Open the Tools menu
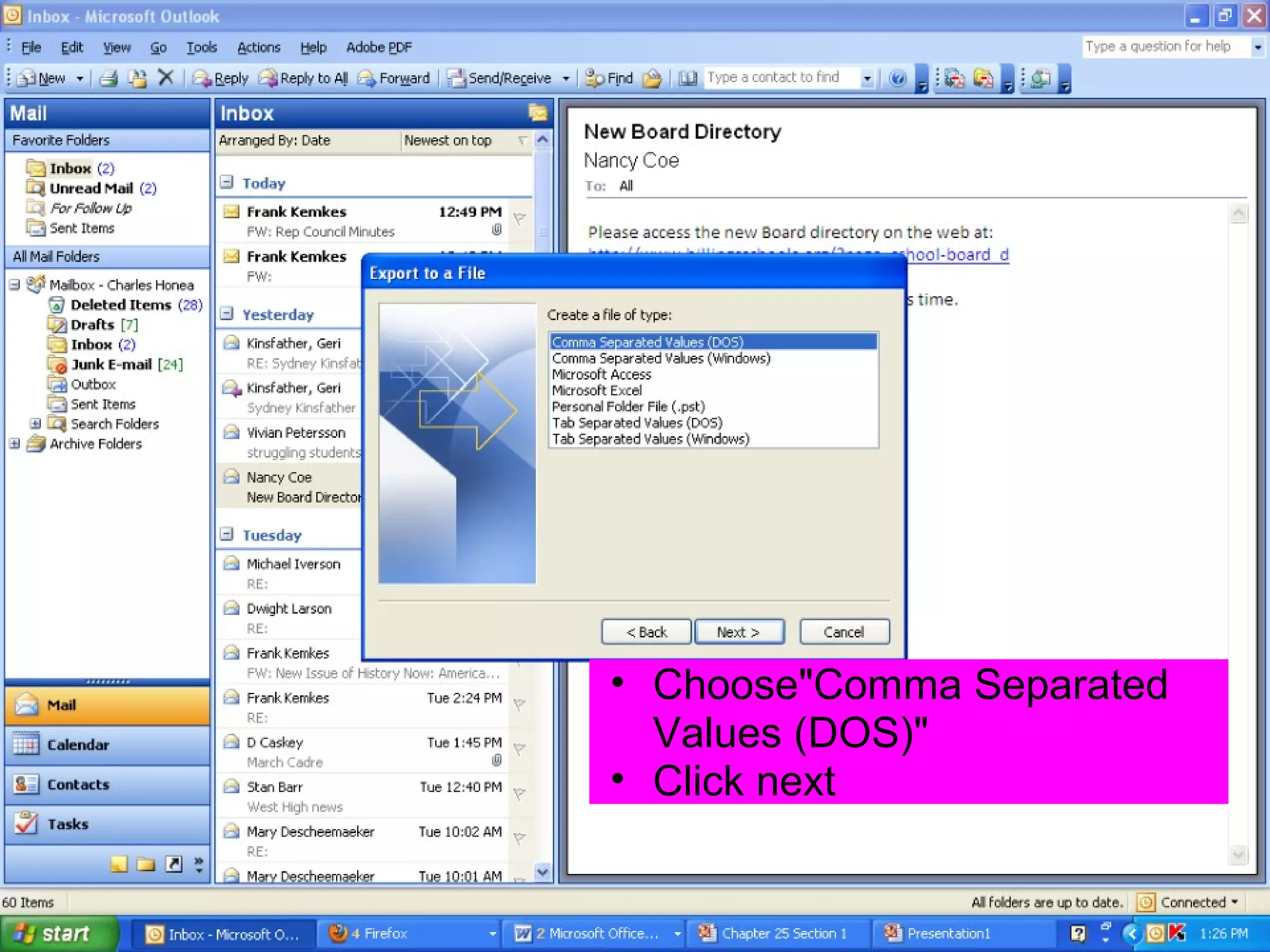Screen dimensions: 1270x952 coord(202,47)
